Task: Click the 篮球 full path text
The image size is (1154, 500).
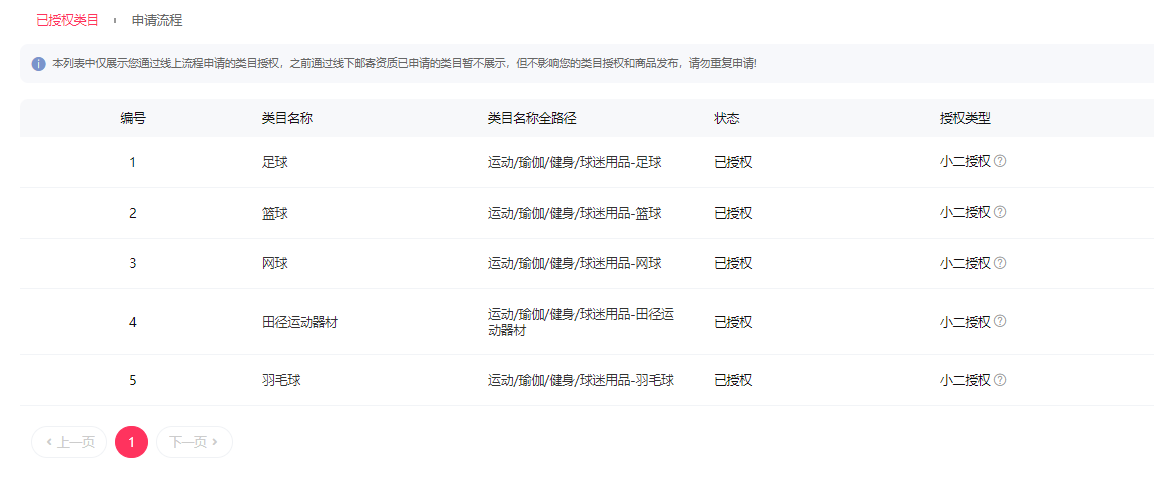Action: (574, 213)
